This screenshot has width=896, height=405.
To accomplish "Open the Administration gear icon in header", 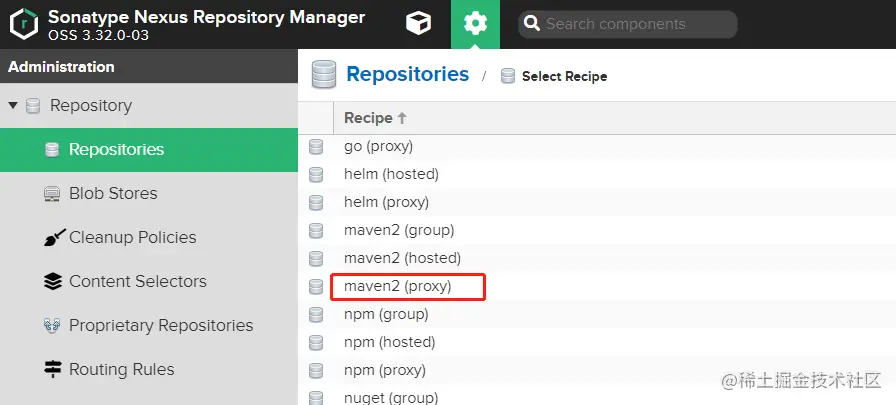I will tap(475, 24).
